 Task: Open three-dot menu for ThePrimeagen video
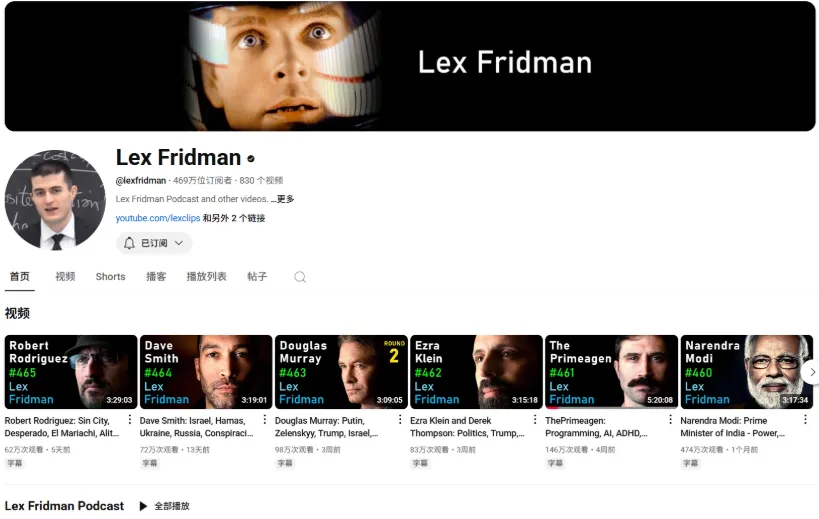pyautogui.click(x=670, y=419)
